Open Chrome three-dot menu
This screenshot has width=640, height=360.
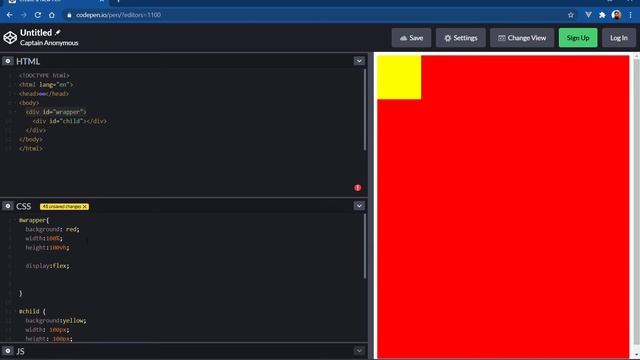[631, 15]
